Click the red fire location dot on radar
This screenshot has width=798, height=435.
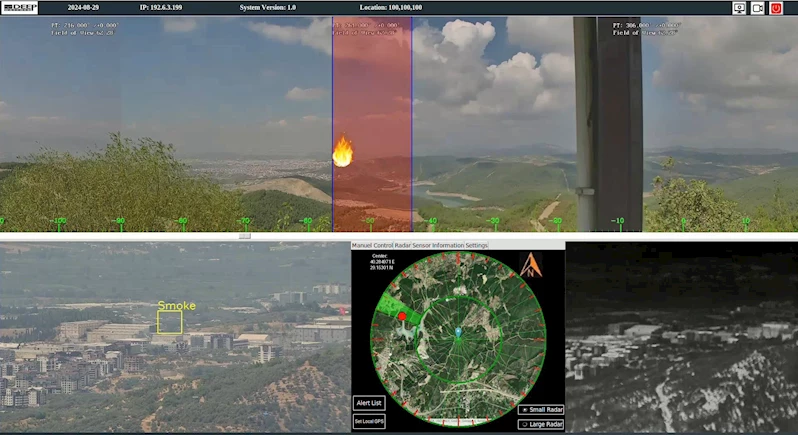402,316
